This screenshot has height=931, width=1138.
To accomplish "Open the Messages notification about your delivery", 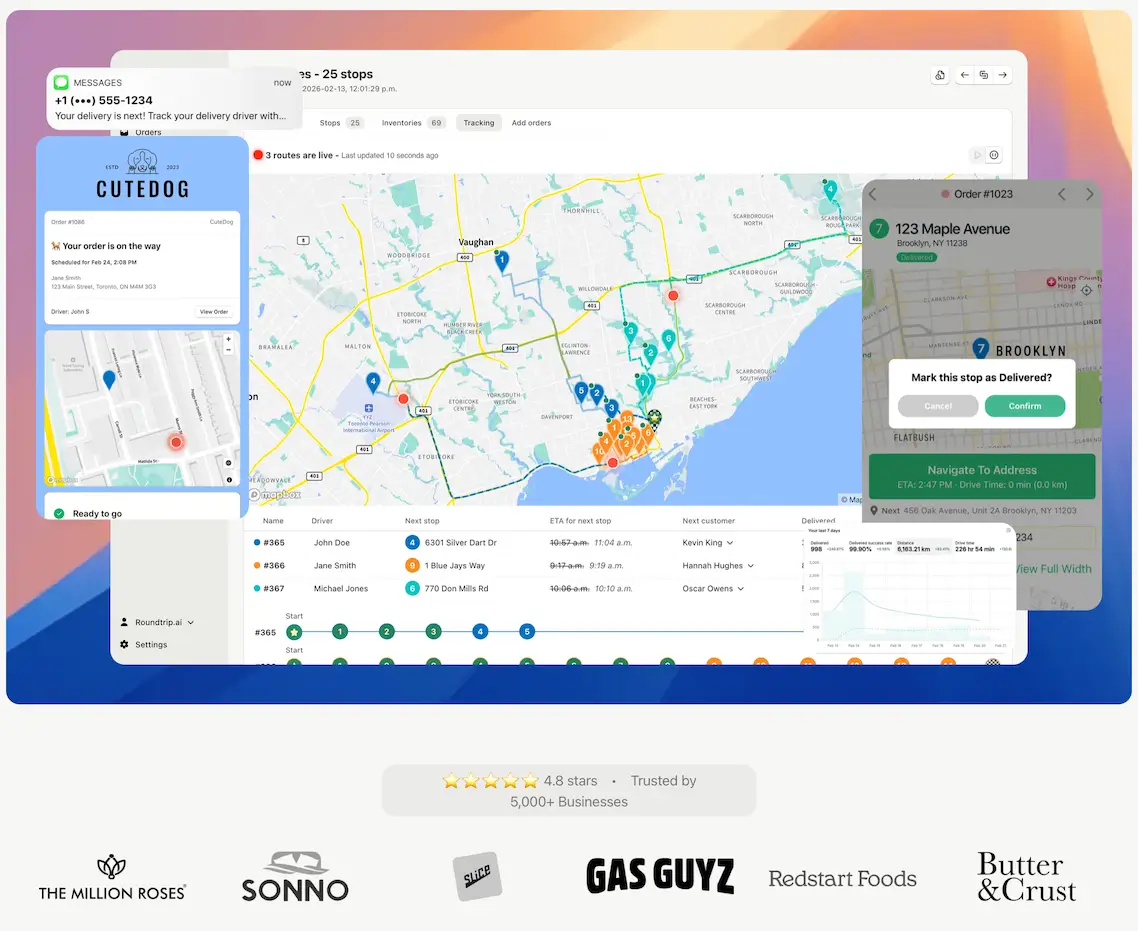I will pos(174,99).
